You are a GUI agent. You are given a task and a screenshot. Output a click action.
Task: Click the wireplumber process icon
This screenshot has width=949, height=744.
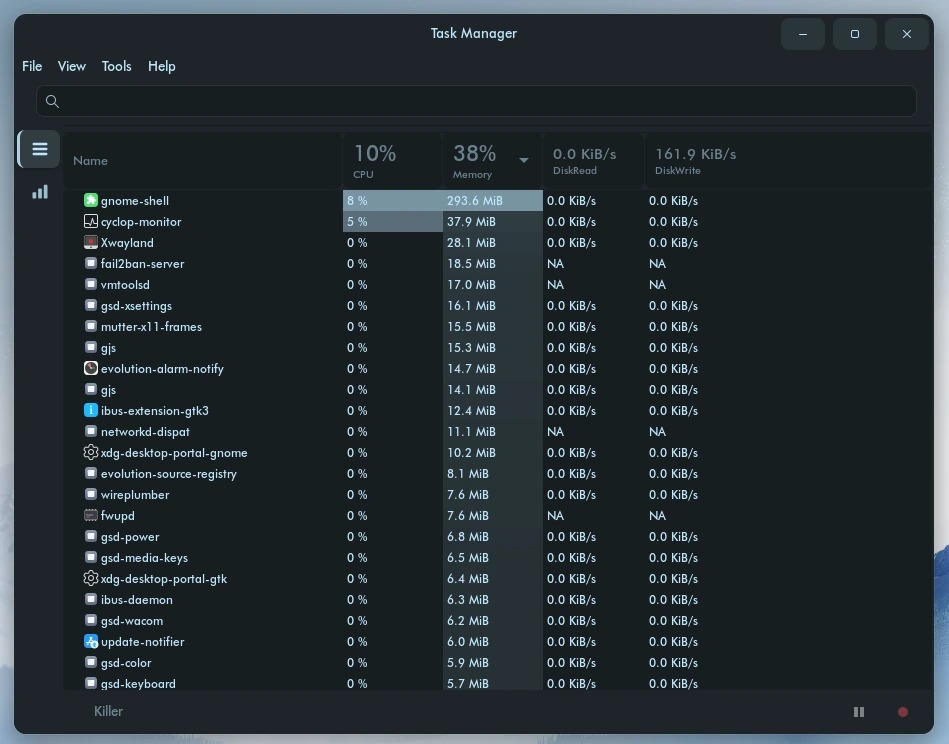(x=91, y=495)
